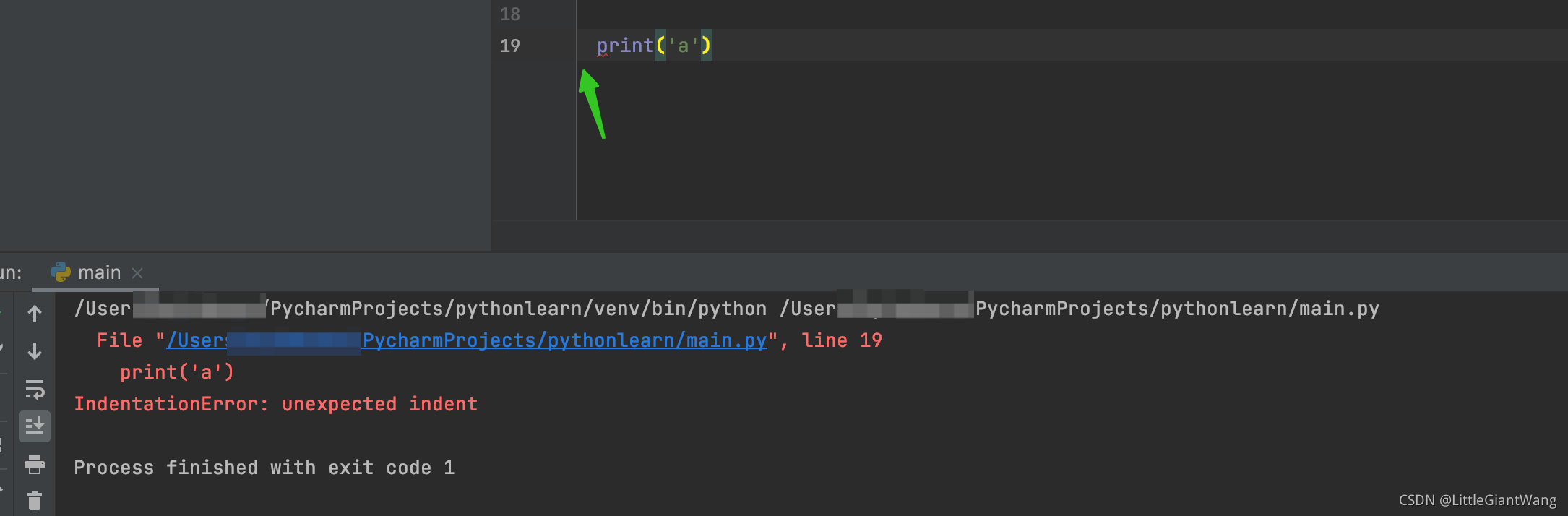Click the Python logo on the main tab
Screen dimensions: 1568x516
[60, 272]
